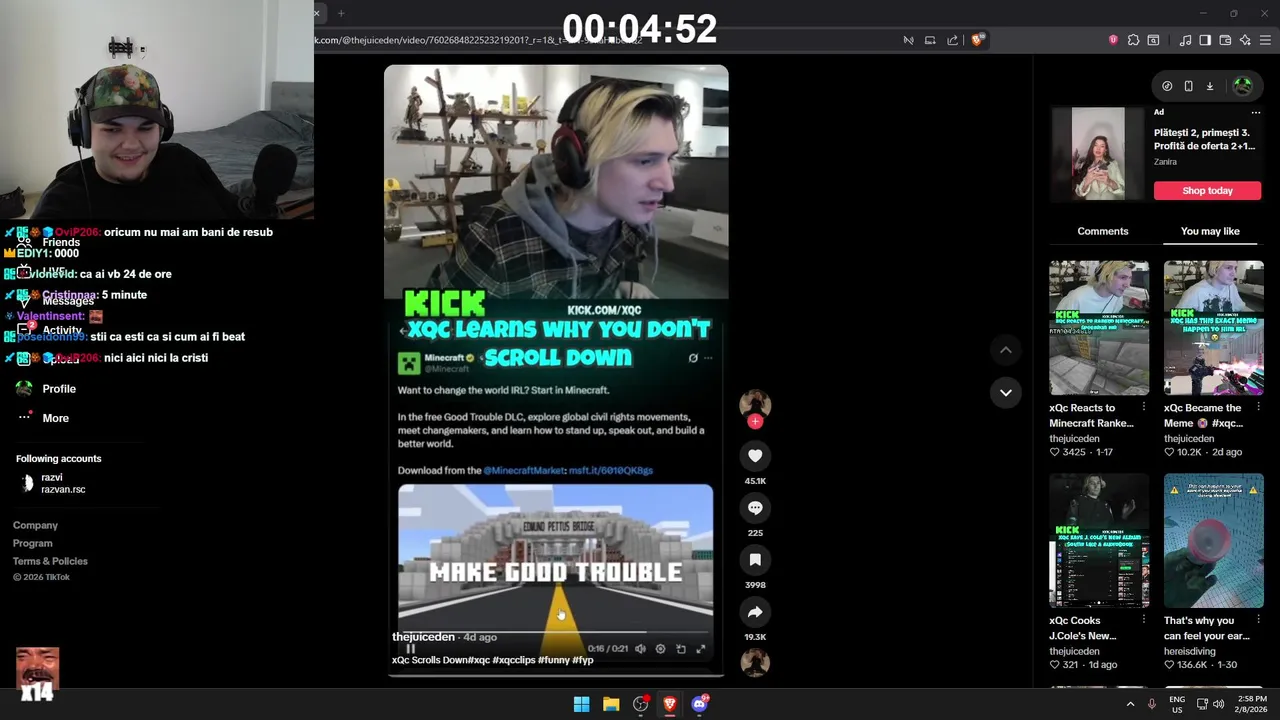Like the xQc video with heart icon

[x=755, y=456]
